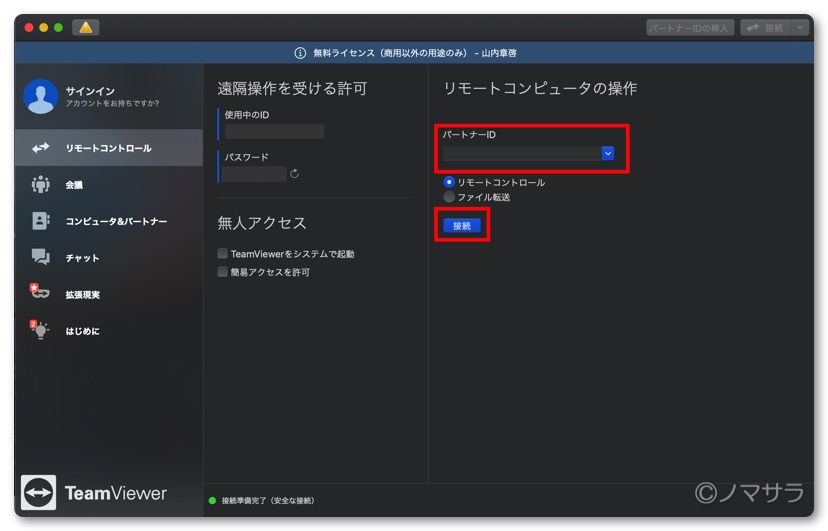Image resolution: width=828 pixels, height=531 pixels.
Task: Click the user avatar icon
Action: pos(40,97)
